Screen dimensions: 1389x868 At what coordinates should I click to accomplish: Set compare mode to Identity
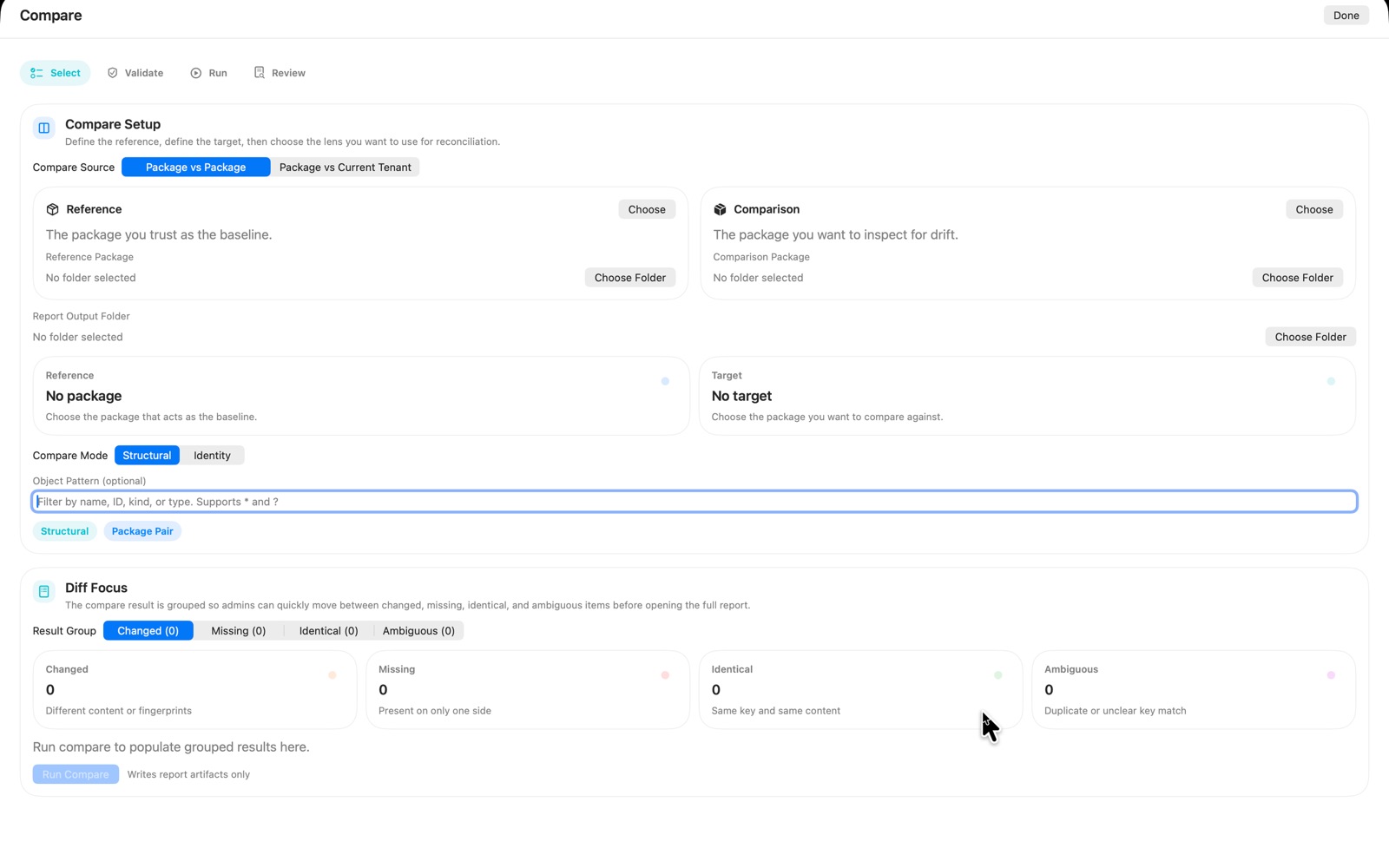click(x=212, y=455)
